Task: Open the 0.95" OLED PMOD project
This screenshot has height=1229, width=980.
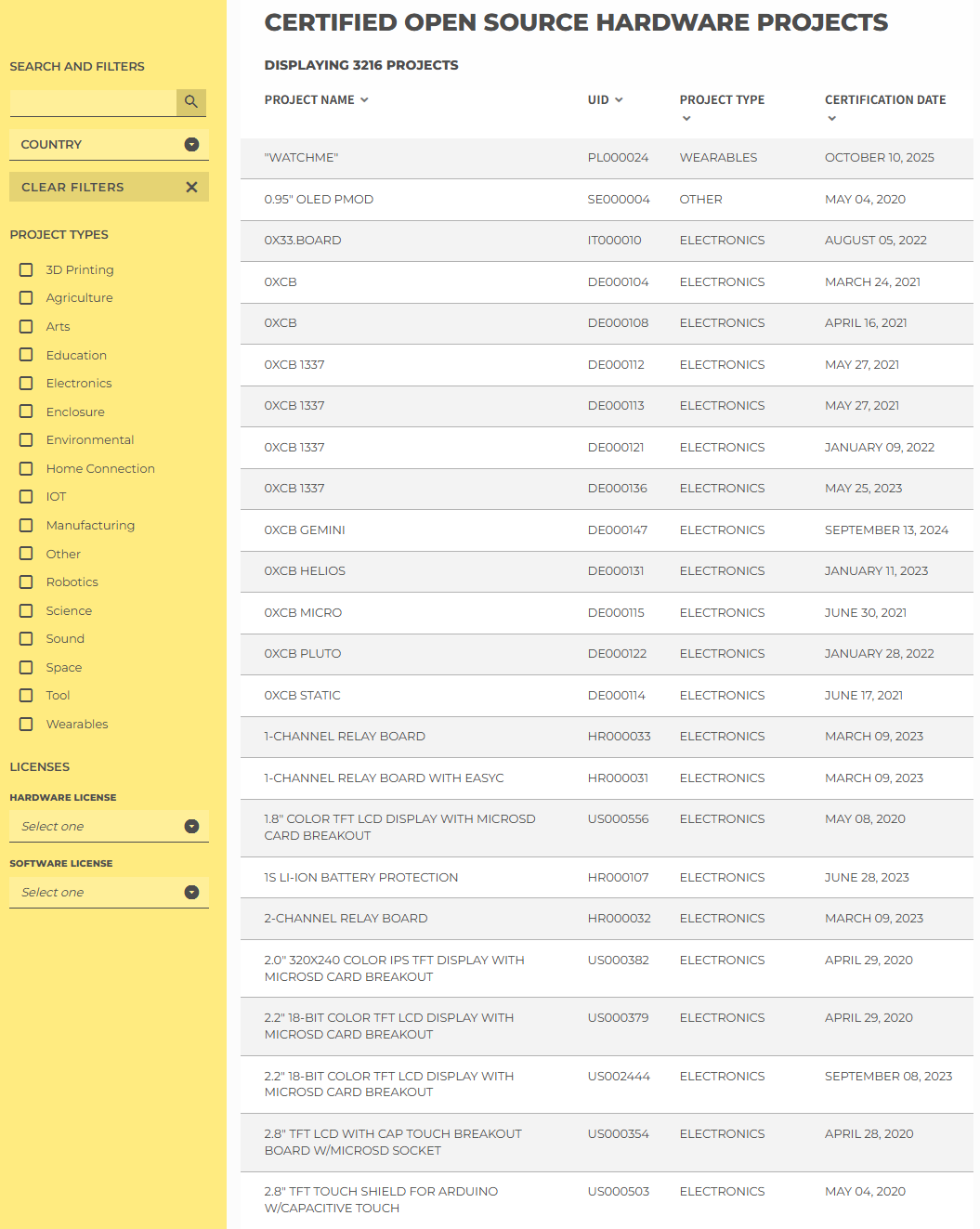Action: tap(319, 200)
